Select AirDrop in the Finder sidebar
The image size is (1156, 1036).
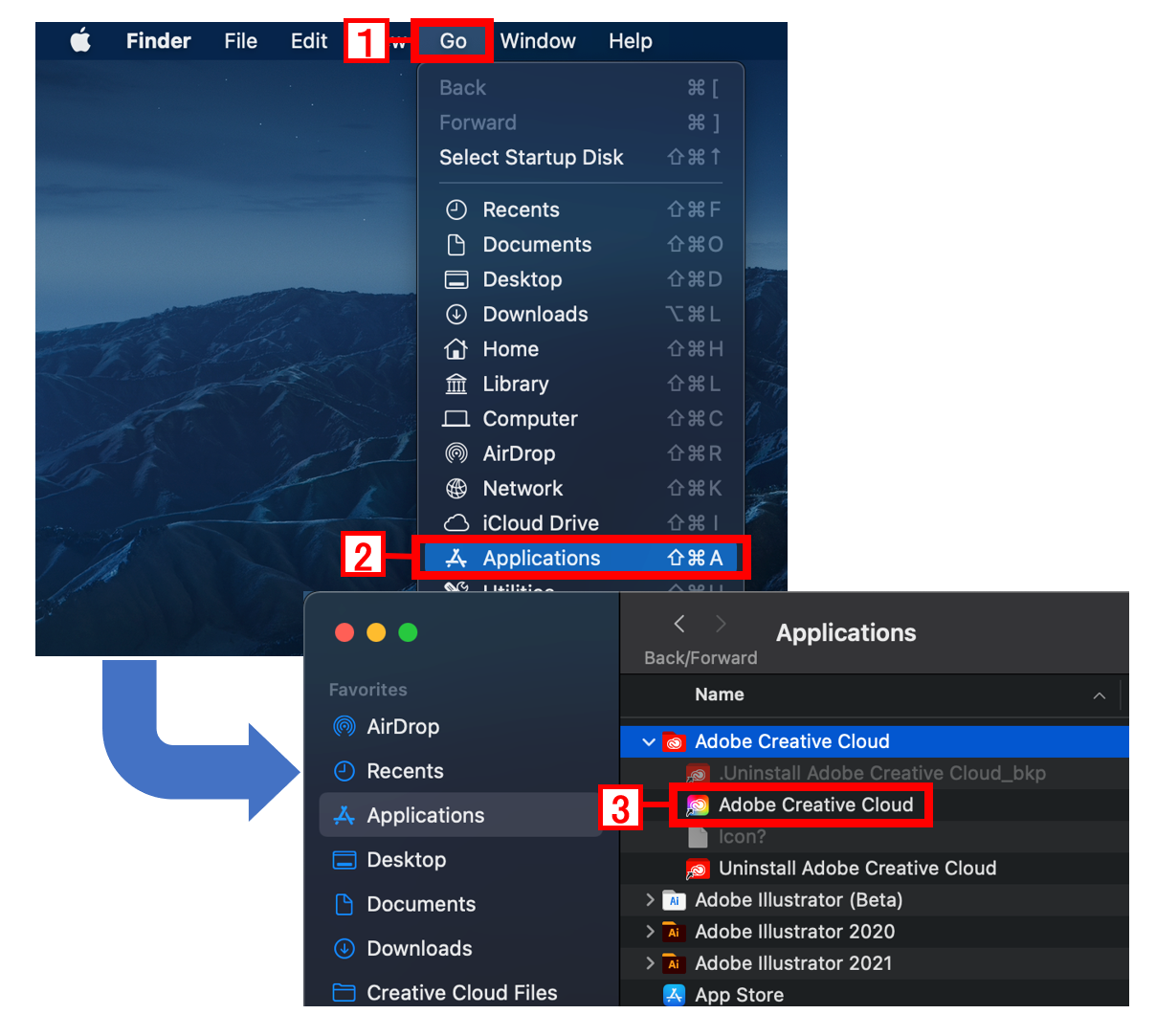coord(460,726)
